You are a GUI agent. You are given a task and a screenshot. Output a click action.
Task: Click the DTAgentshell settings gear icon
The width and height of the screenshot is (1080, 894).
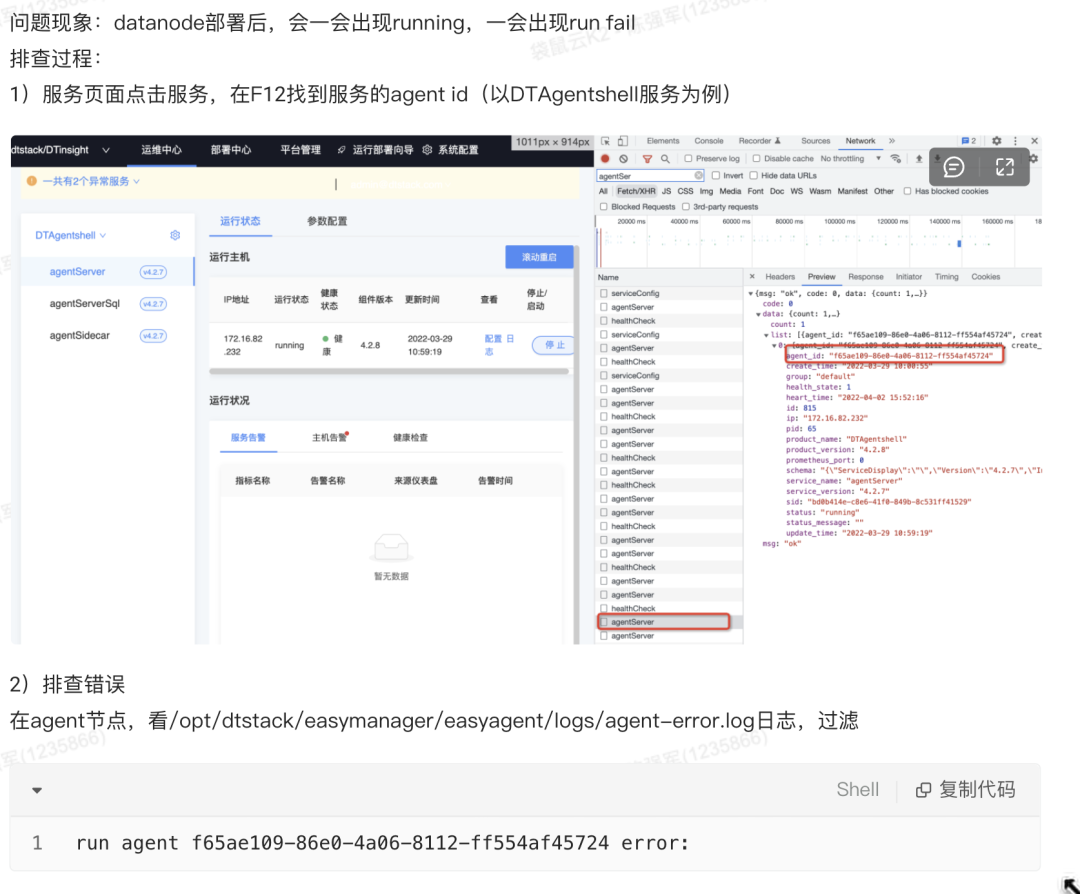(x=175, y=235)
